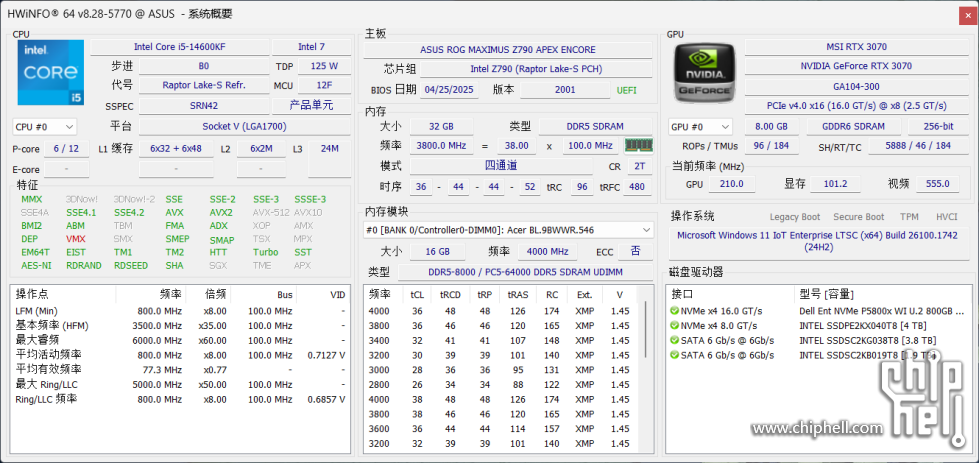Click the AES-NI feature flag
The height and width of the screenshot is (463, 979).
[36, 265]
